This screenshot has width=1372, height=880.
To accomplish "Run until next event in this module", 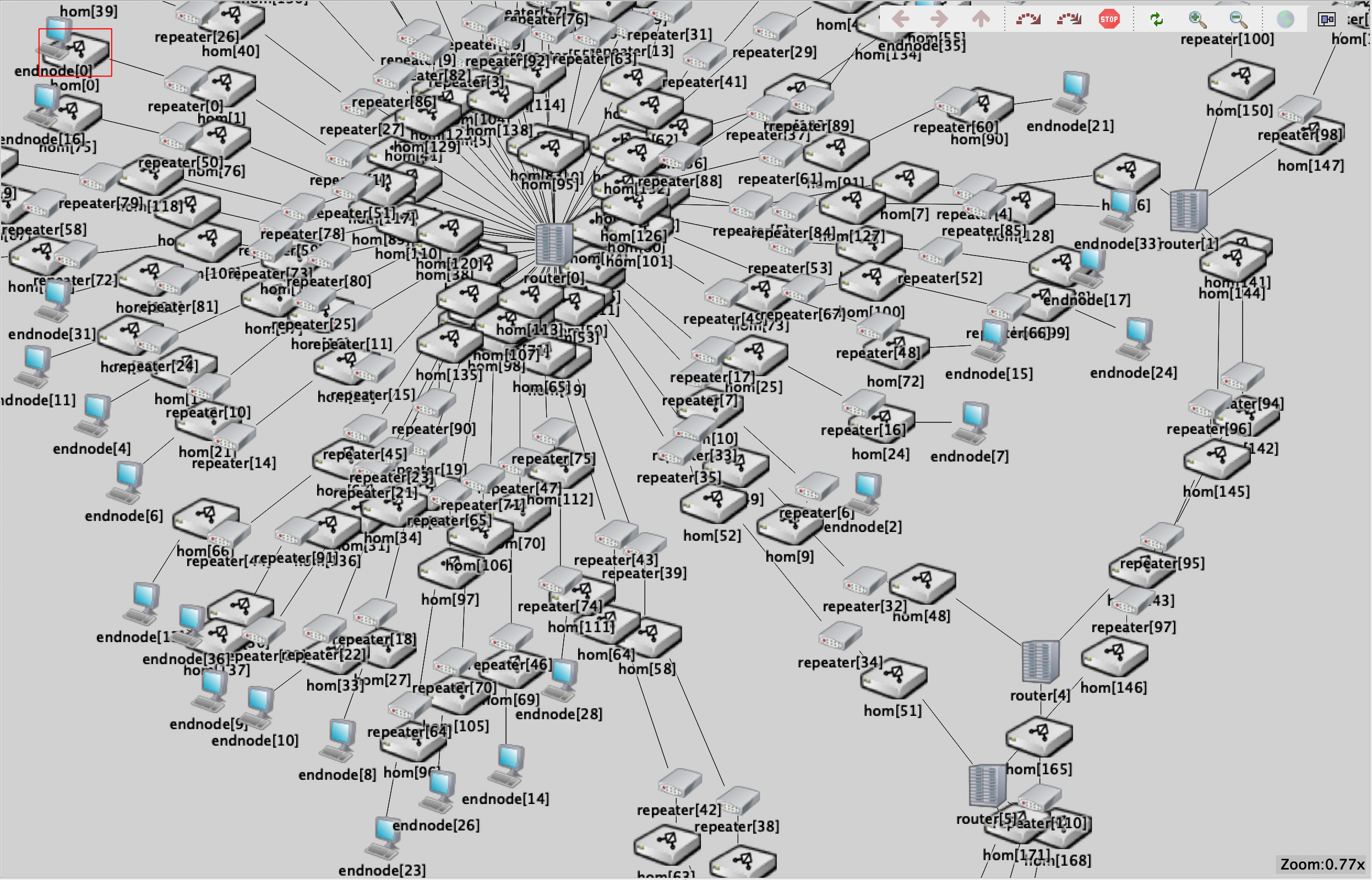I will [1028, 19].
